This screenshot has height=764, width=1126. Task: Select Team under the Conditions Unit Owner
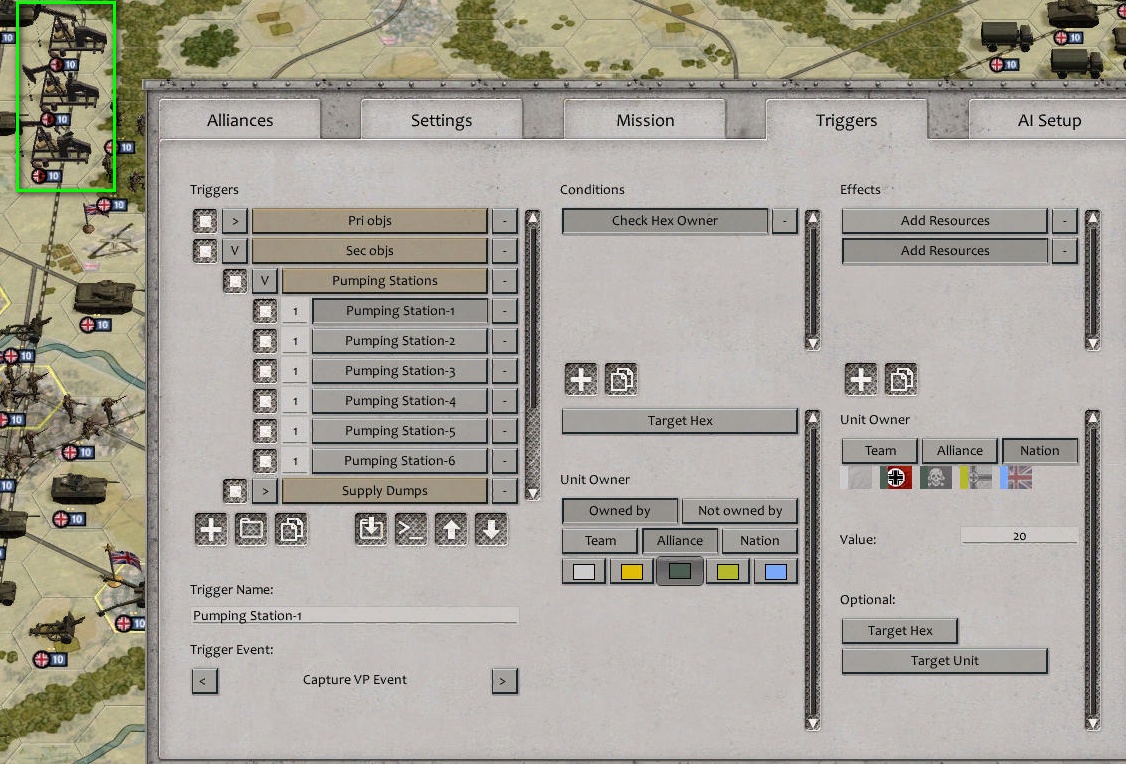tap(600, 541)
